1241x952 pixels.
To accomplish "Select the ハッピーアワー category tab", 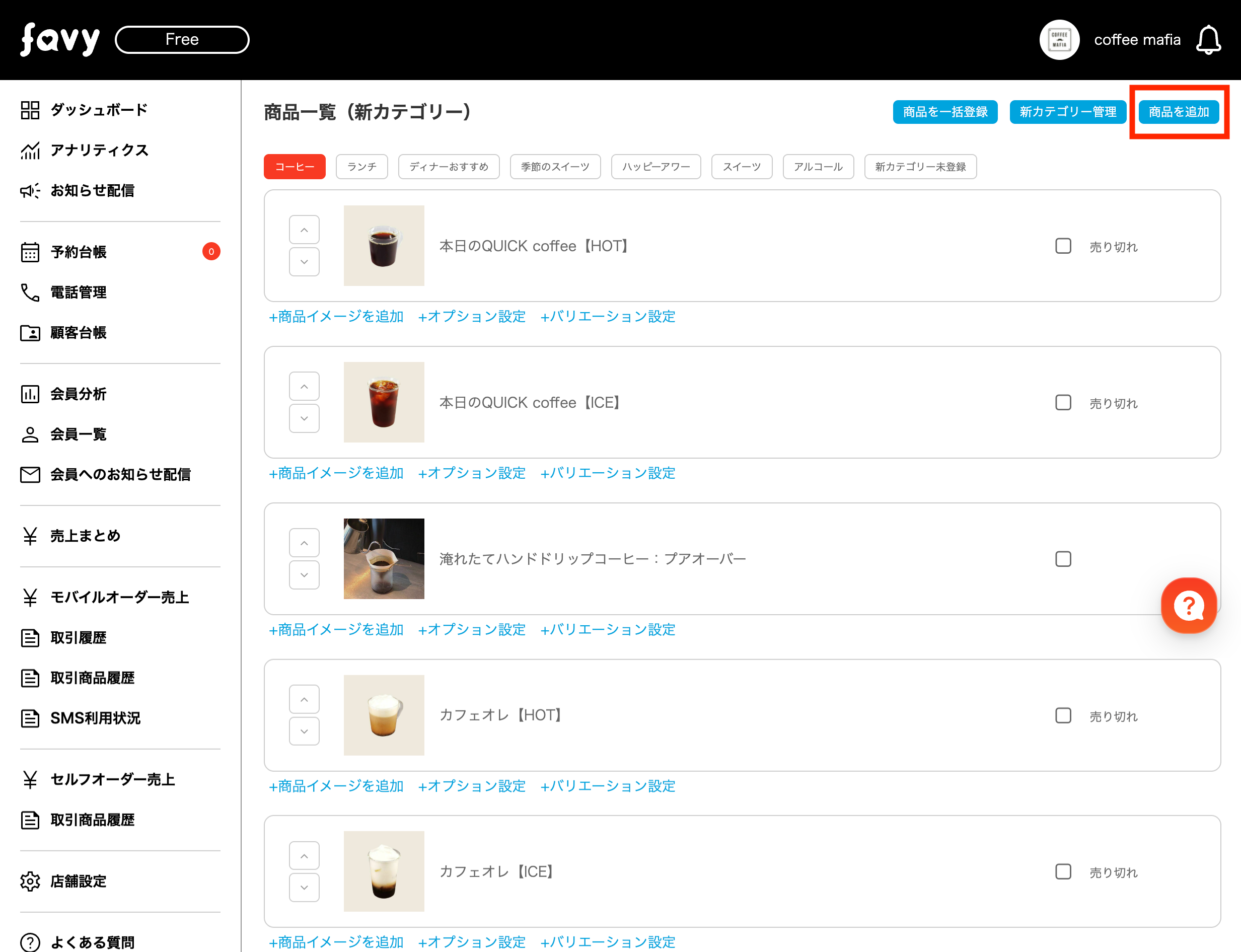I will 655,167.
